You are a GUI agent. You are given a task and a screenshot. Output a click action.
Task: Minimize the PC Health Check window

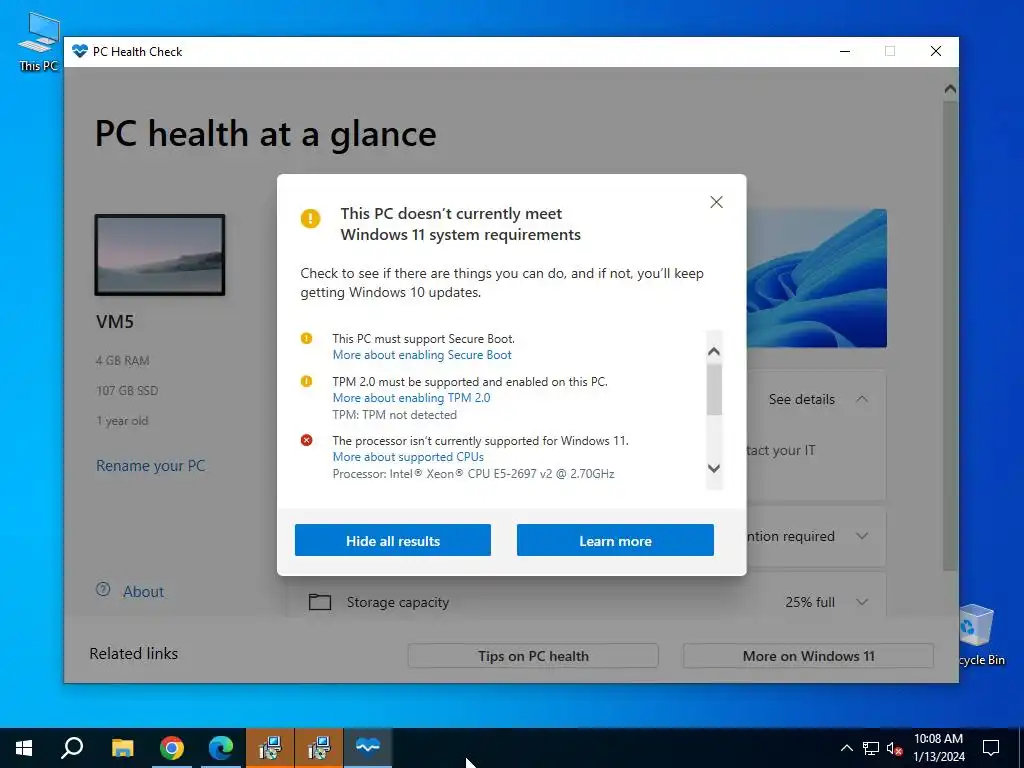845,52
